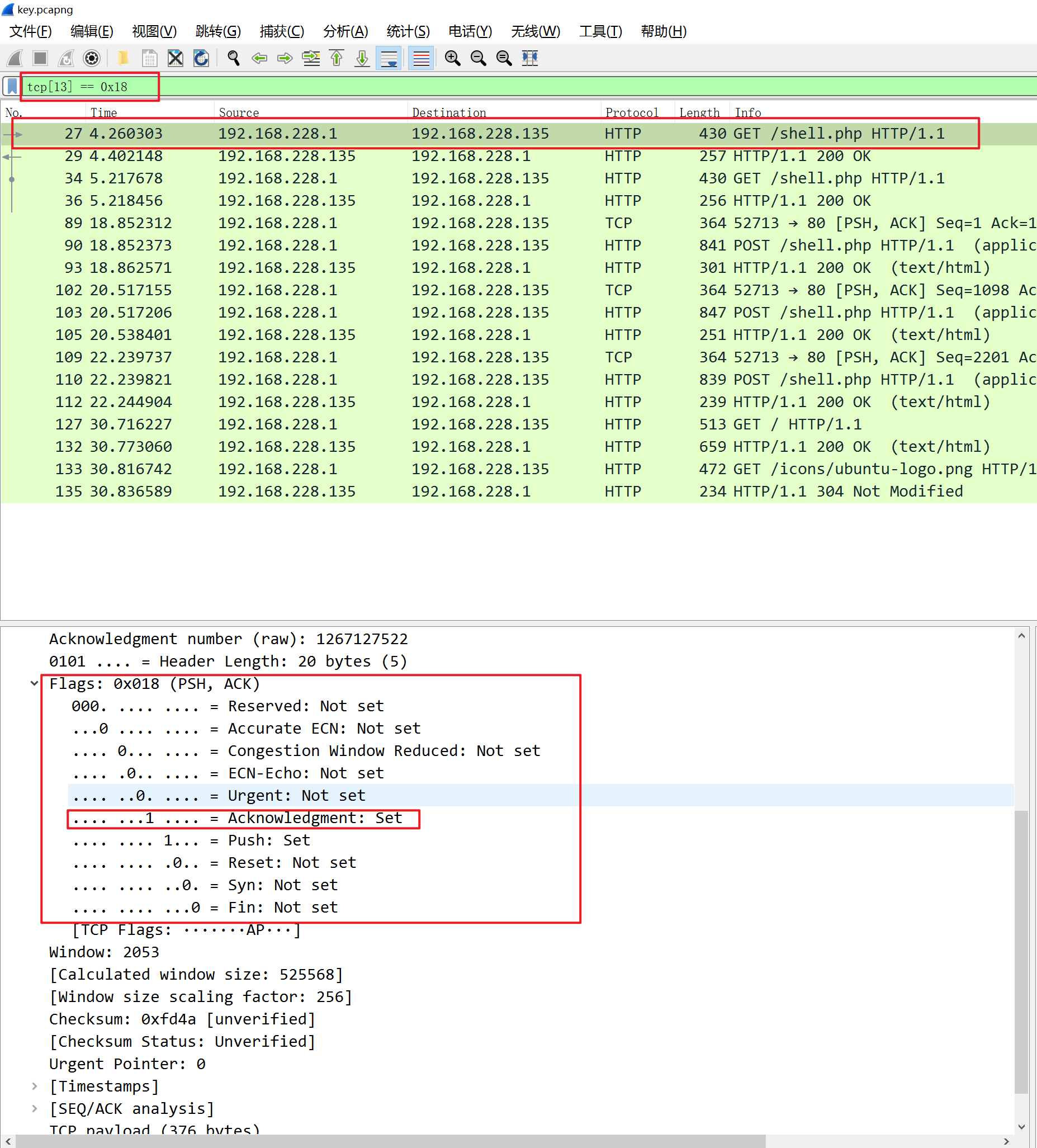The image size is (1037, 1148).
Task: Open the 文件(F) menu
Action: pyautogui.click(x=31, y=31)
